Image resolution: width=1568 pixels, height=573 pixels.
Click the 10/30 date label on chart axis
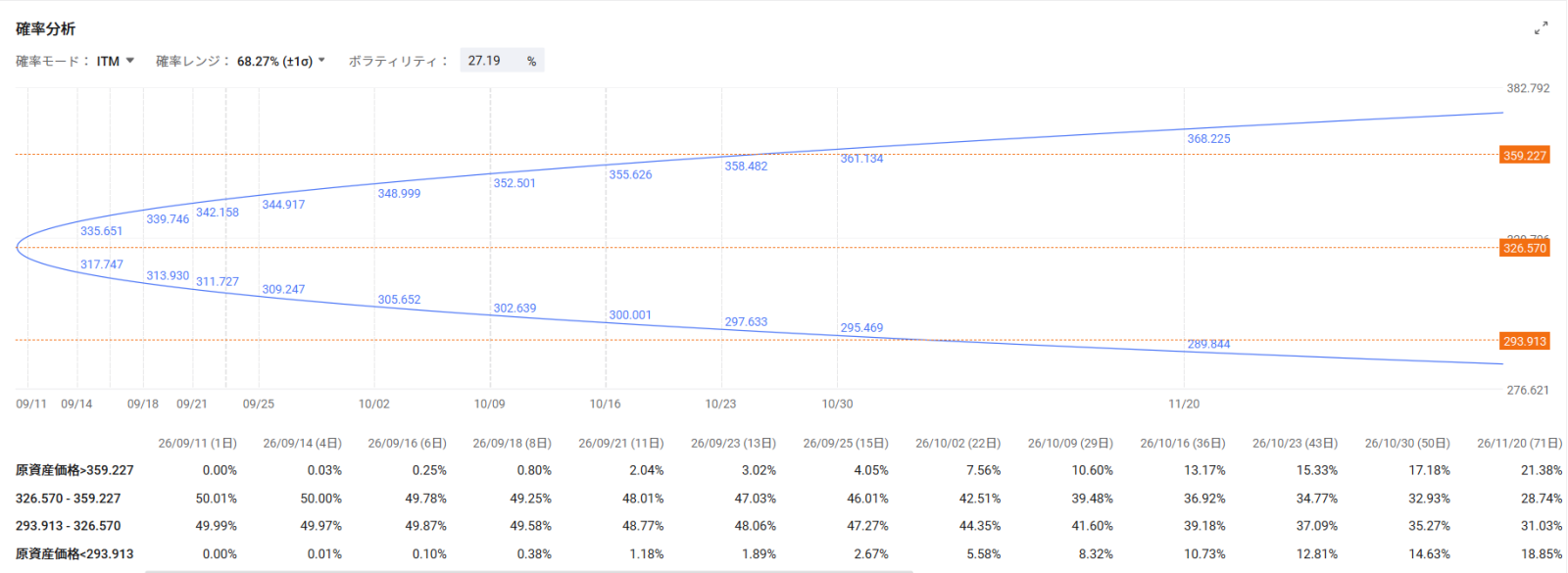pos(837,405)
